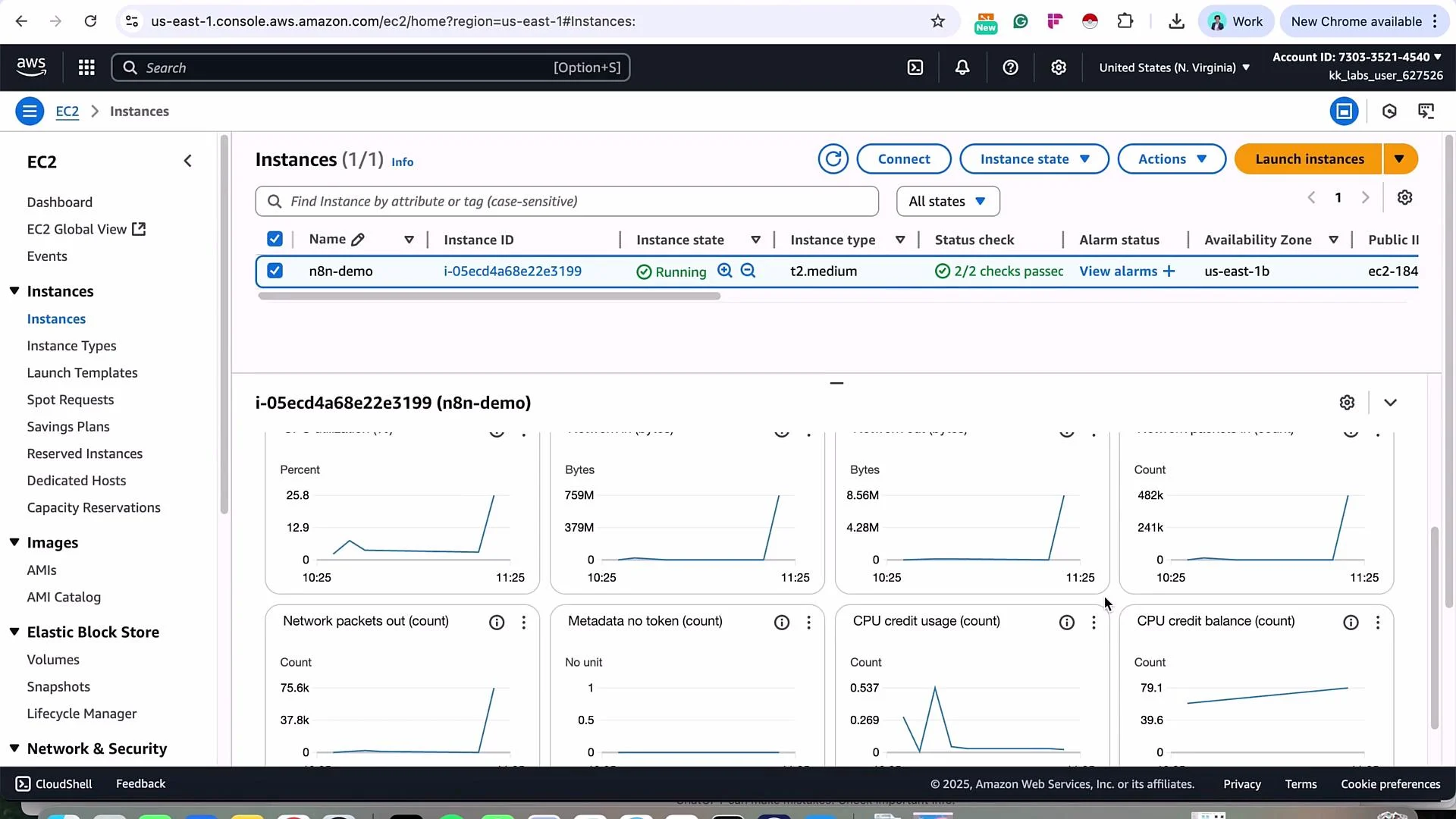Bookmark page with star icon

coord(938,21)
